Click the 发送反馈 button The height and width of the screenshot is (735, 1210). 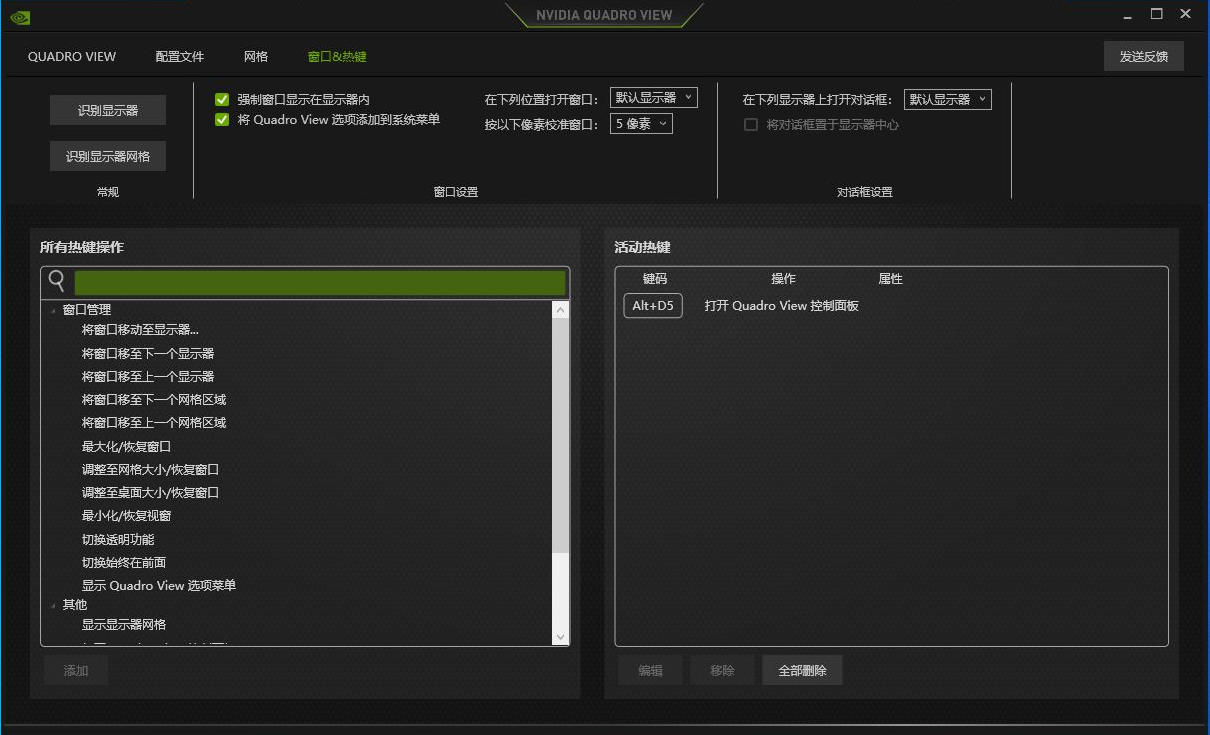pos(1143,56)
